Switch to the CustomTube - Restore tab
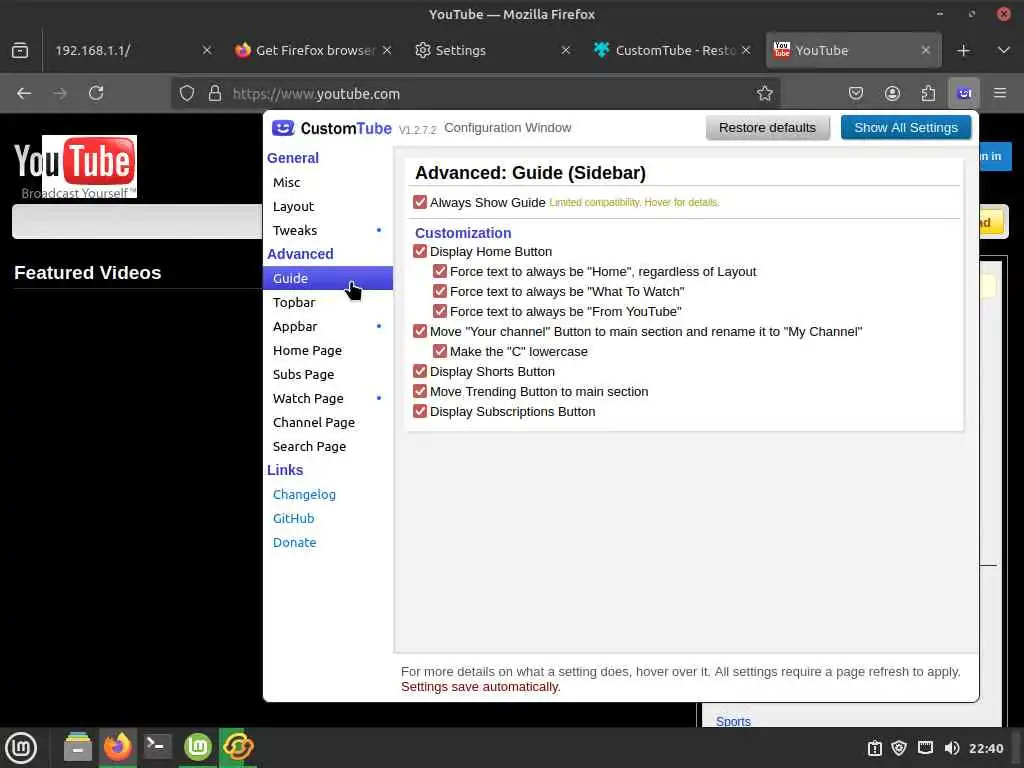The height and width of the screenshot is (768, 1024). [672, 50]
